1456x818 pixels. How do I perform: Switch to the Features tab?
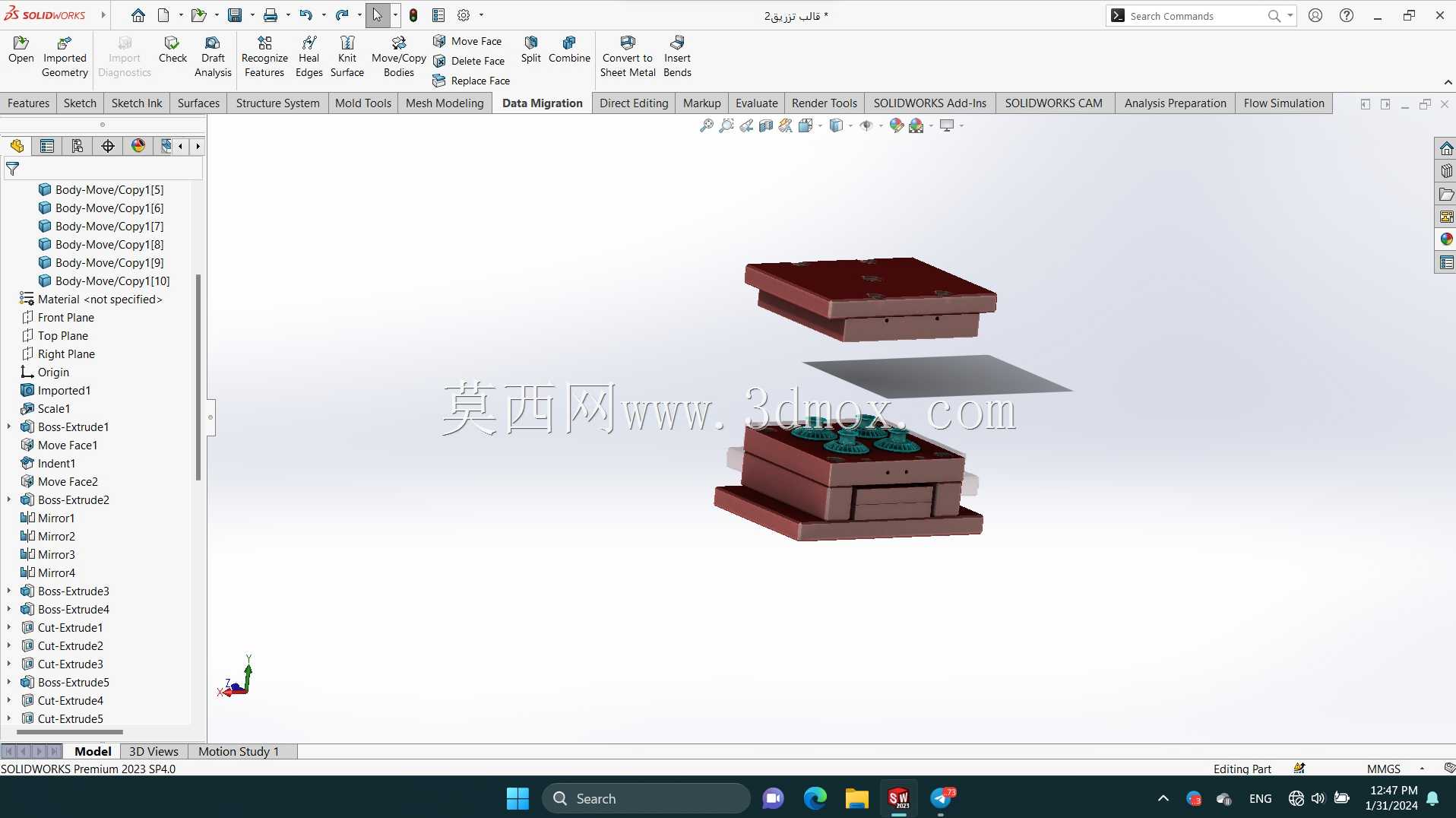pos(28,103)
